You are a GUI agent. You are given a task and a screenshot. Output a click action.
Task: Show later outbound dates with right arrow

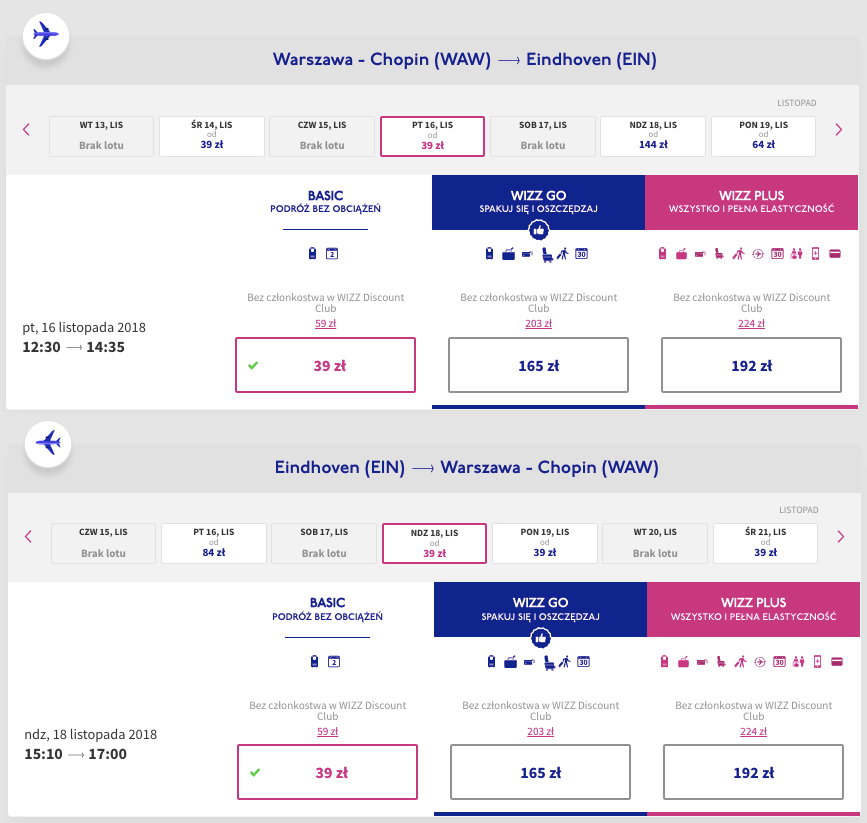coord(839,129)
